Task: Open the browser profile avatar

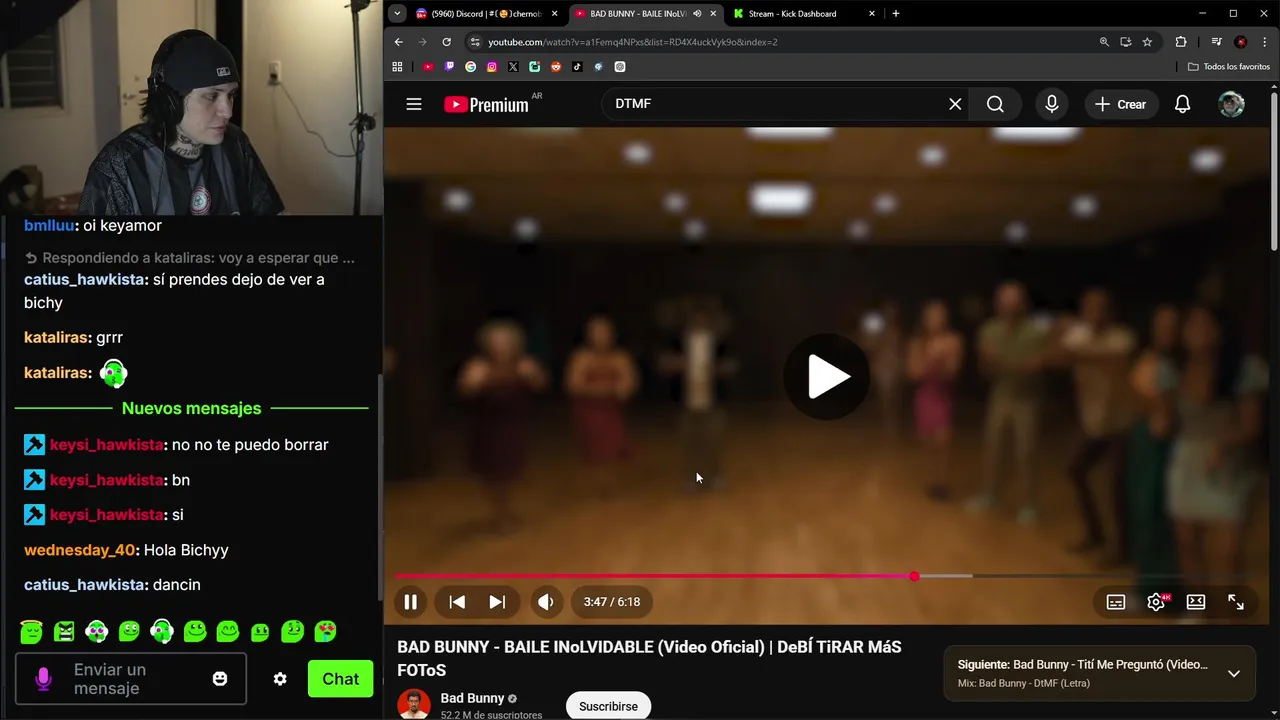Action: tap(1240, 42)
